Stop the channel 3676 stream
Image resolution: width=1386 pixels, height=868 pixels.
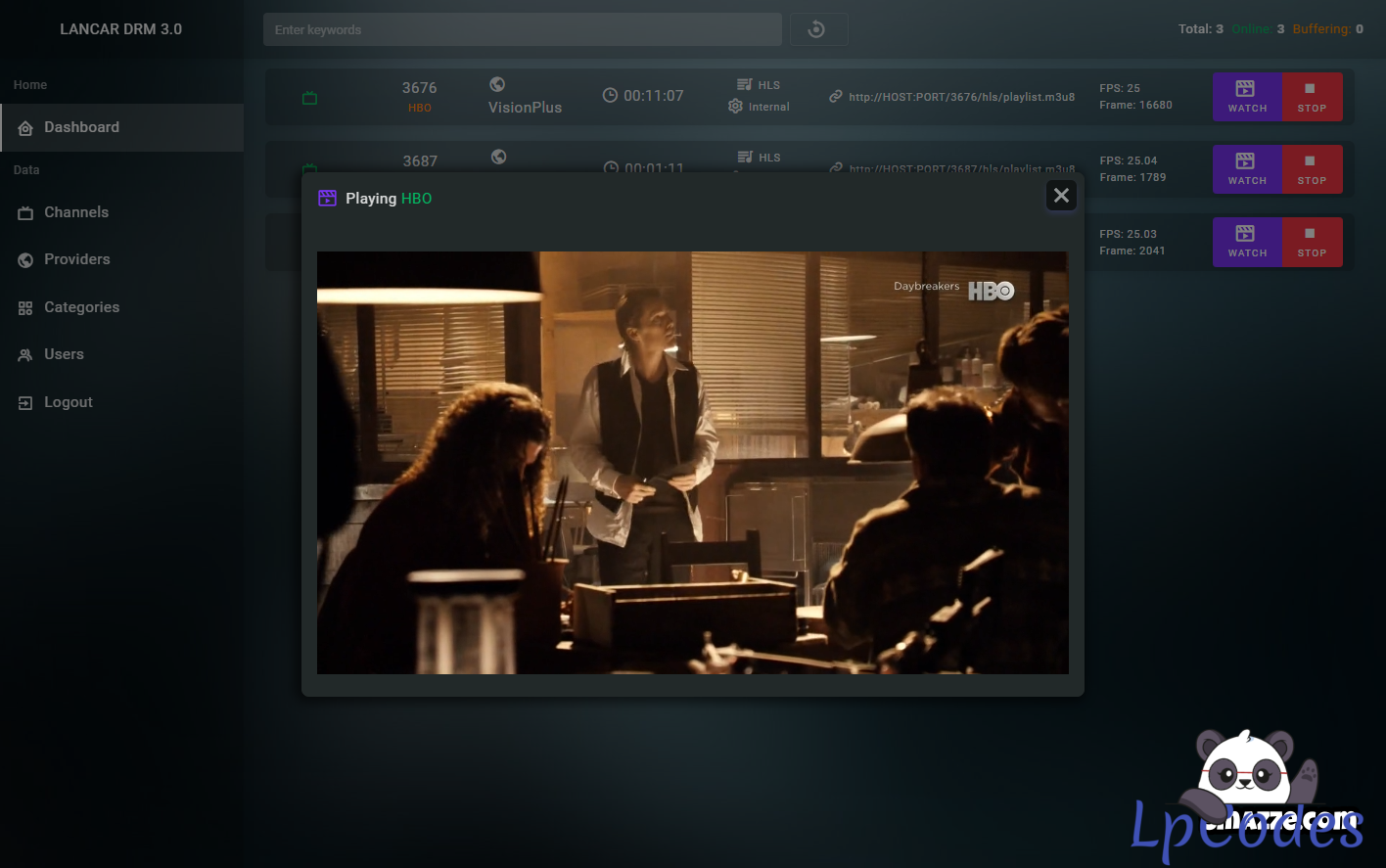click(1312, 97)
